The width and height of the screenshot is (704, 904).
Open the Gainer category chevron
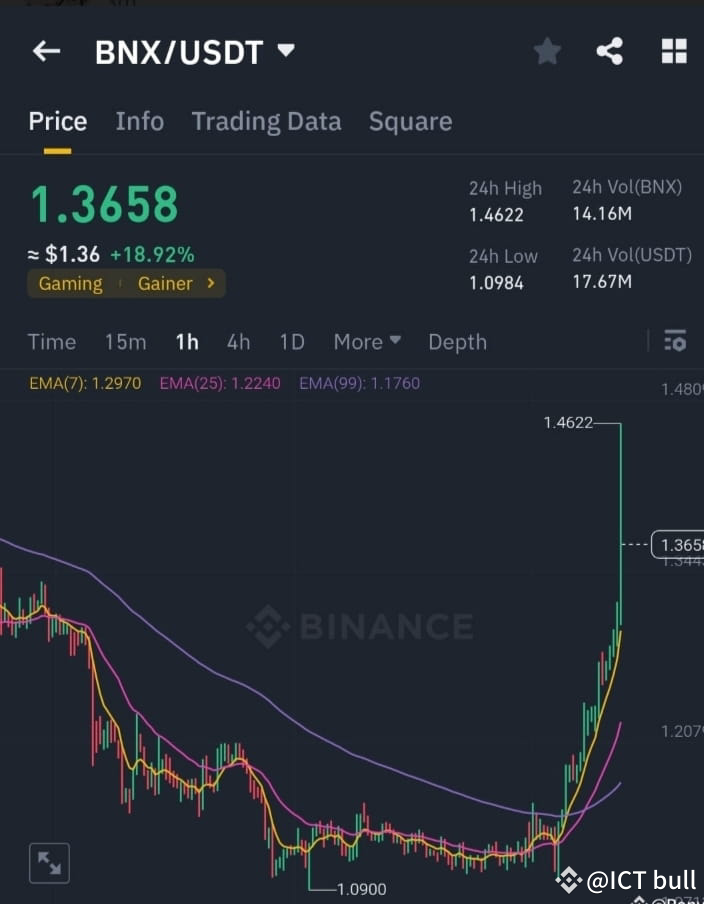[x=210, y=283]
